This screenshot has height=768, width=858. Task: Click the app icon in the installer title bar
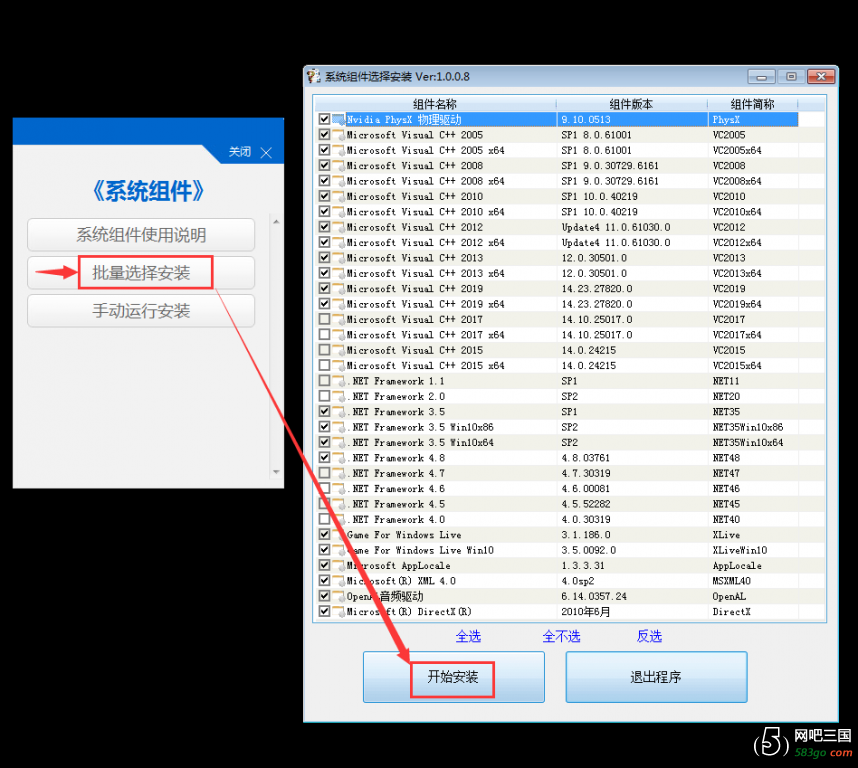pyautogui.click(x=314, y=77)
